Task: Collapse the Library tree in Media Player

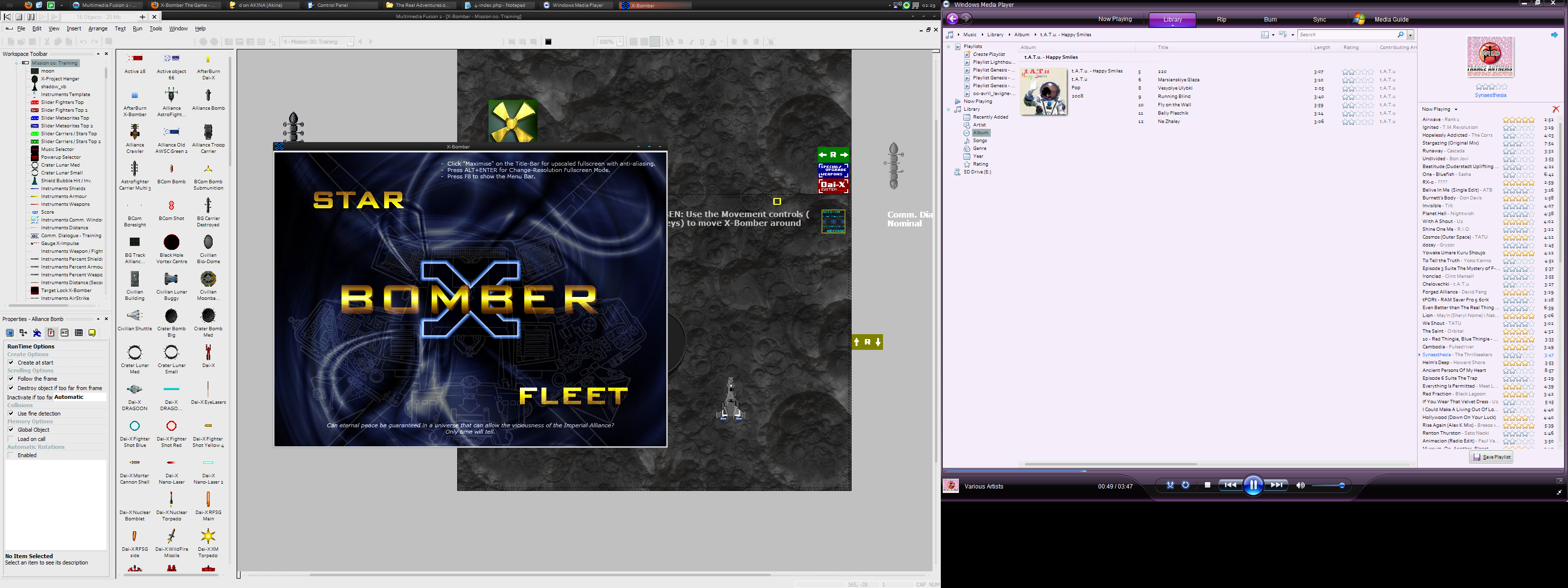Action: click(948, 110)
